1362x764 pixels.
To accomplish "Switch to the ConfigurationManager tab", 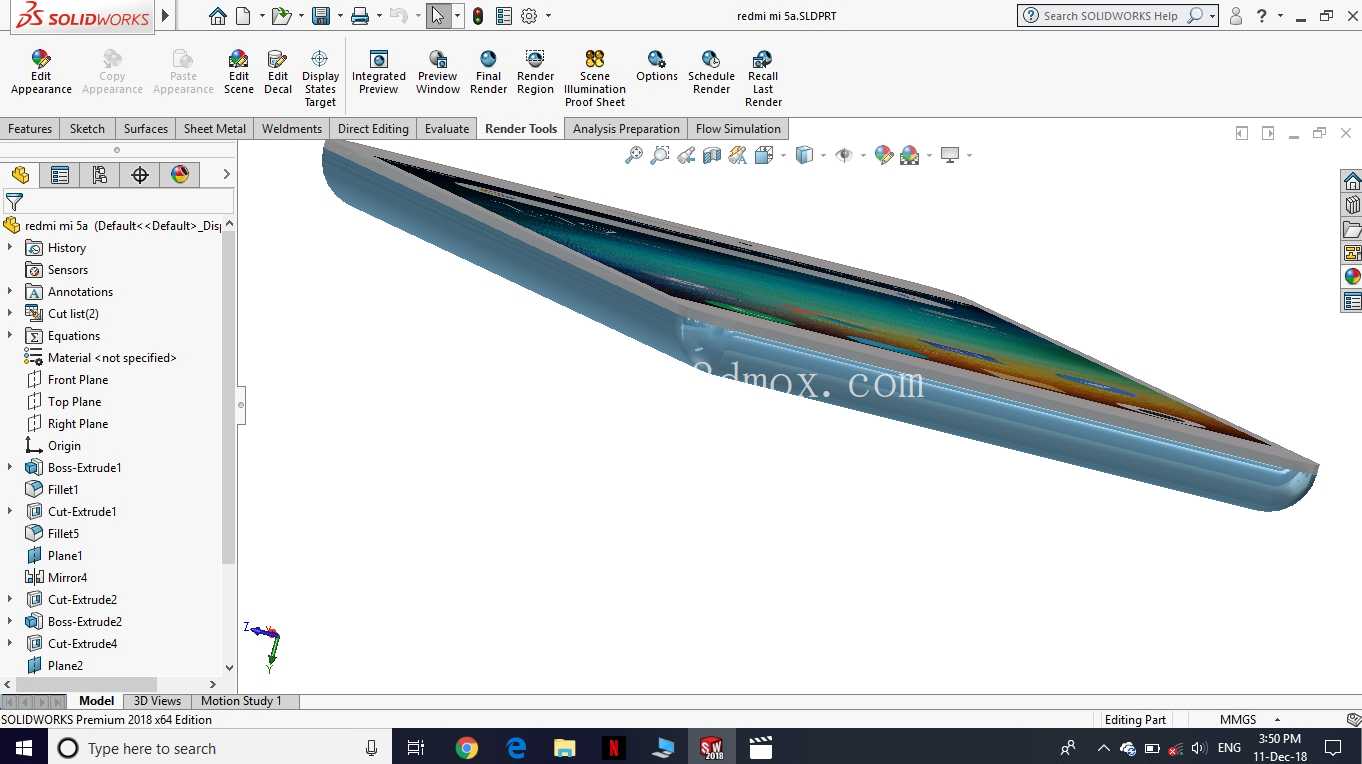I will [x=100, y=175].
